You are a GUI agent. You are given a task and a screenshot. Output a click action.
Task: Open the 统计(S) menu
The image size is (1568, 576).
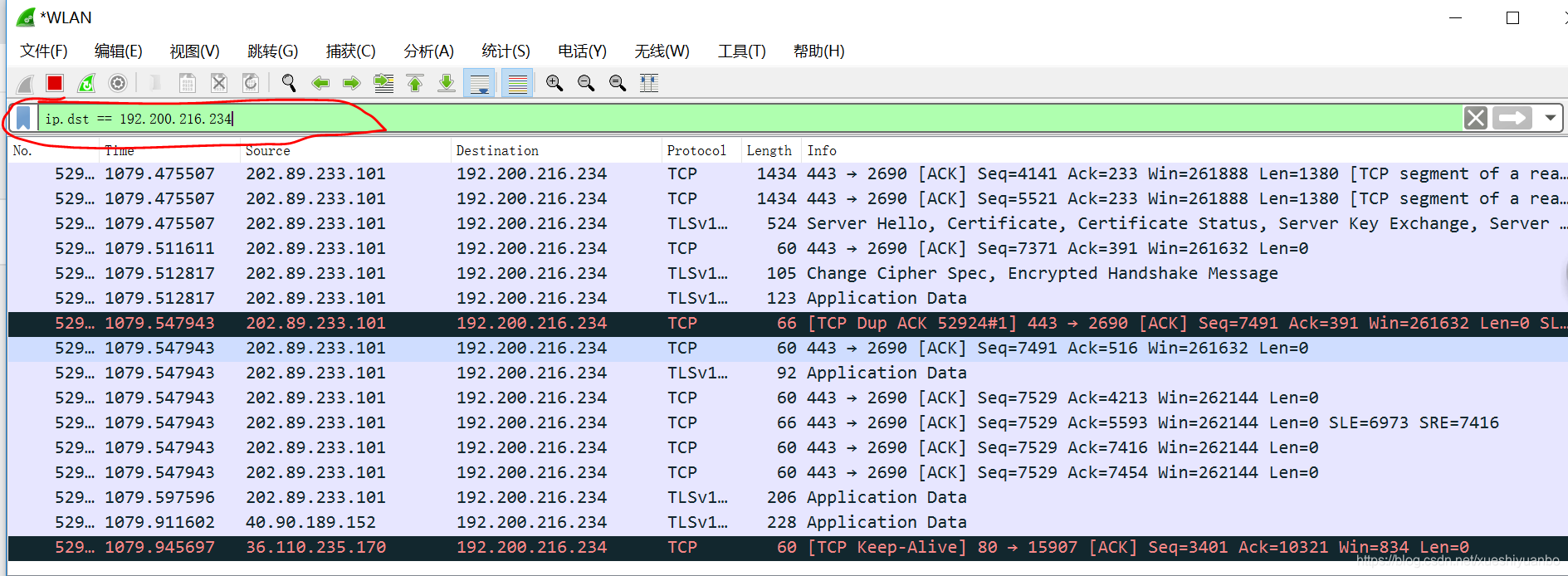(506, 51)
